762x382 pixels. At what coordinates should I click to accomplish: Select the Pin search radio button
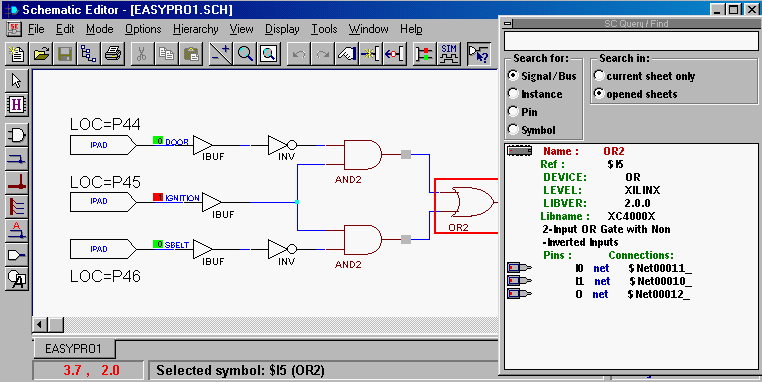click(x=523, y=112)
